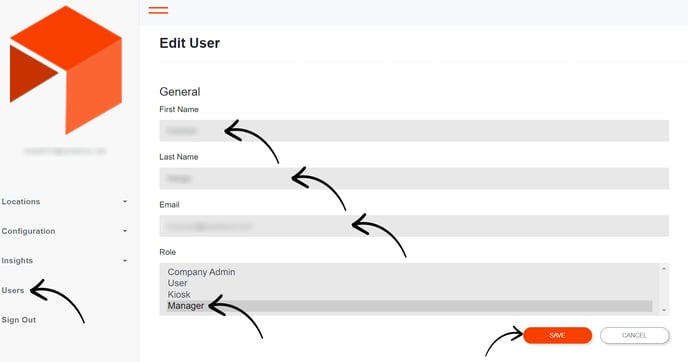This screenshot has height=362, width=688.
Task: Expand the Configuration dropdown arrow
Action: click(x=125, y=231)
